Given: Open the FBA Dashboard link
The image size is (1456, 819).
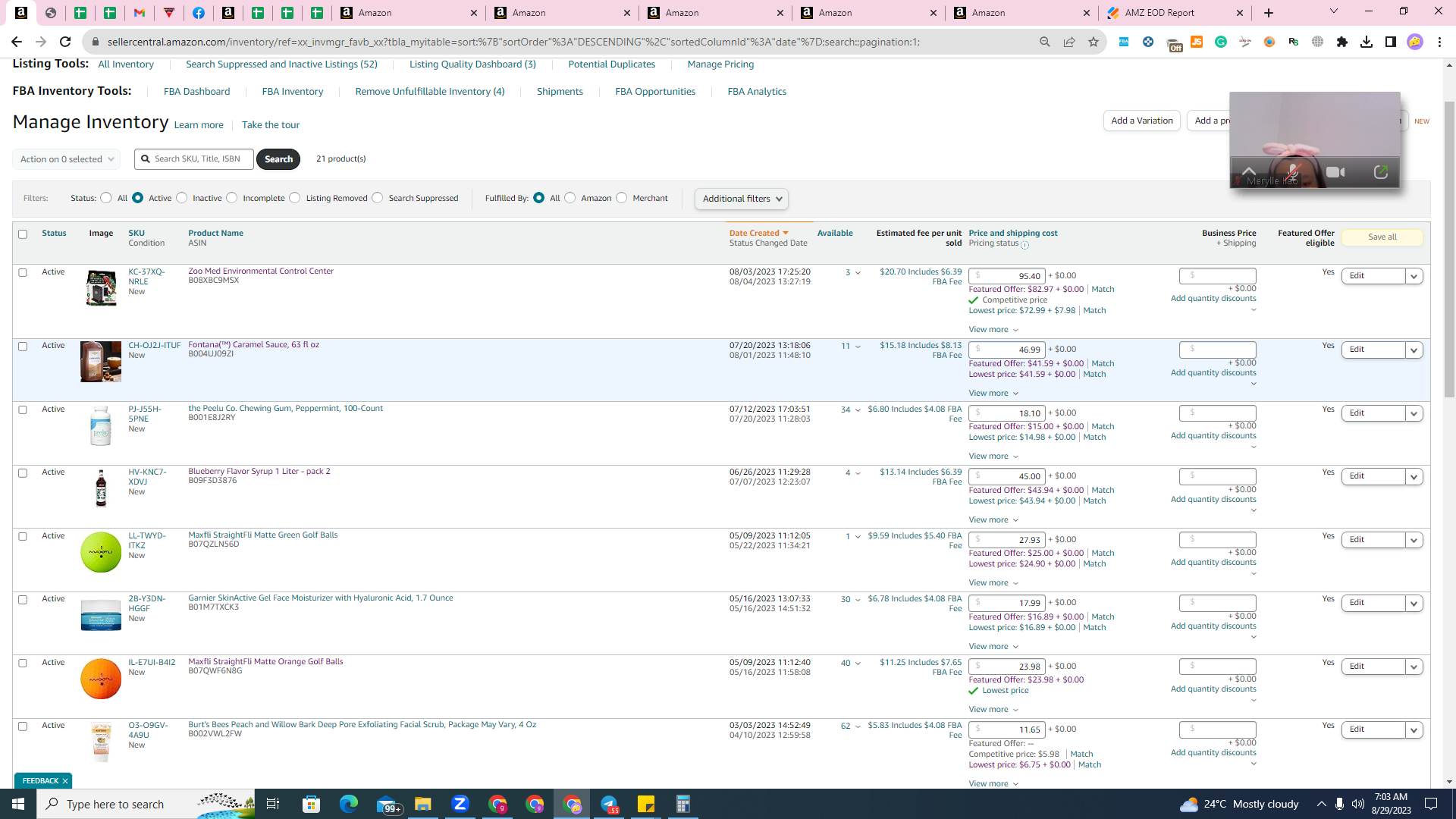Looking at the screenshot, I should coord(196,92).
